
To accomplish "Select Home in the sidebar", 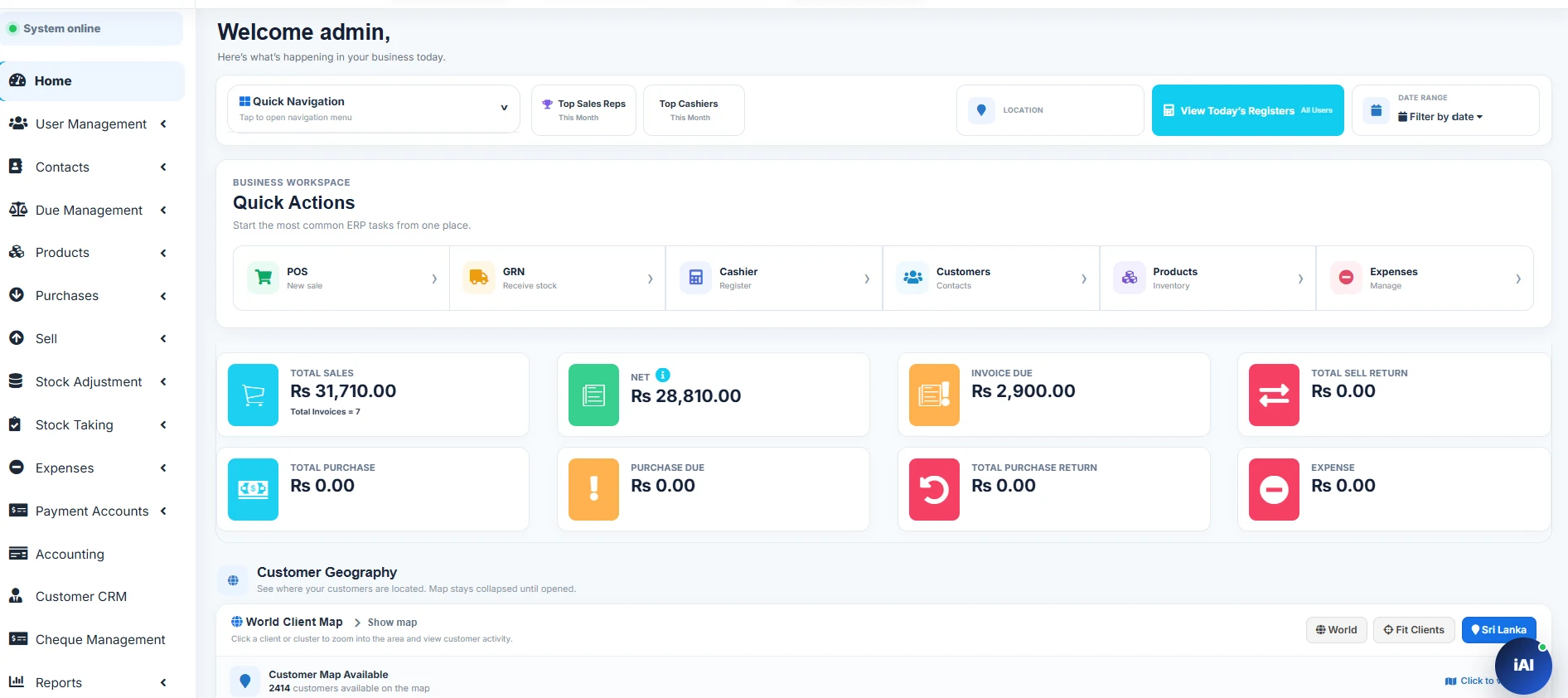I will point(92,81).
